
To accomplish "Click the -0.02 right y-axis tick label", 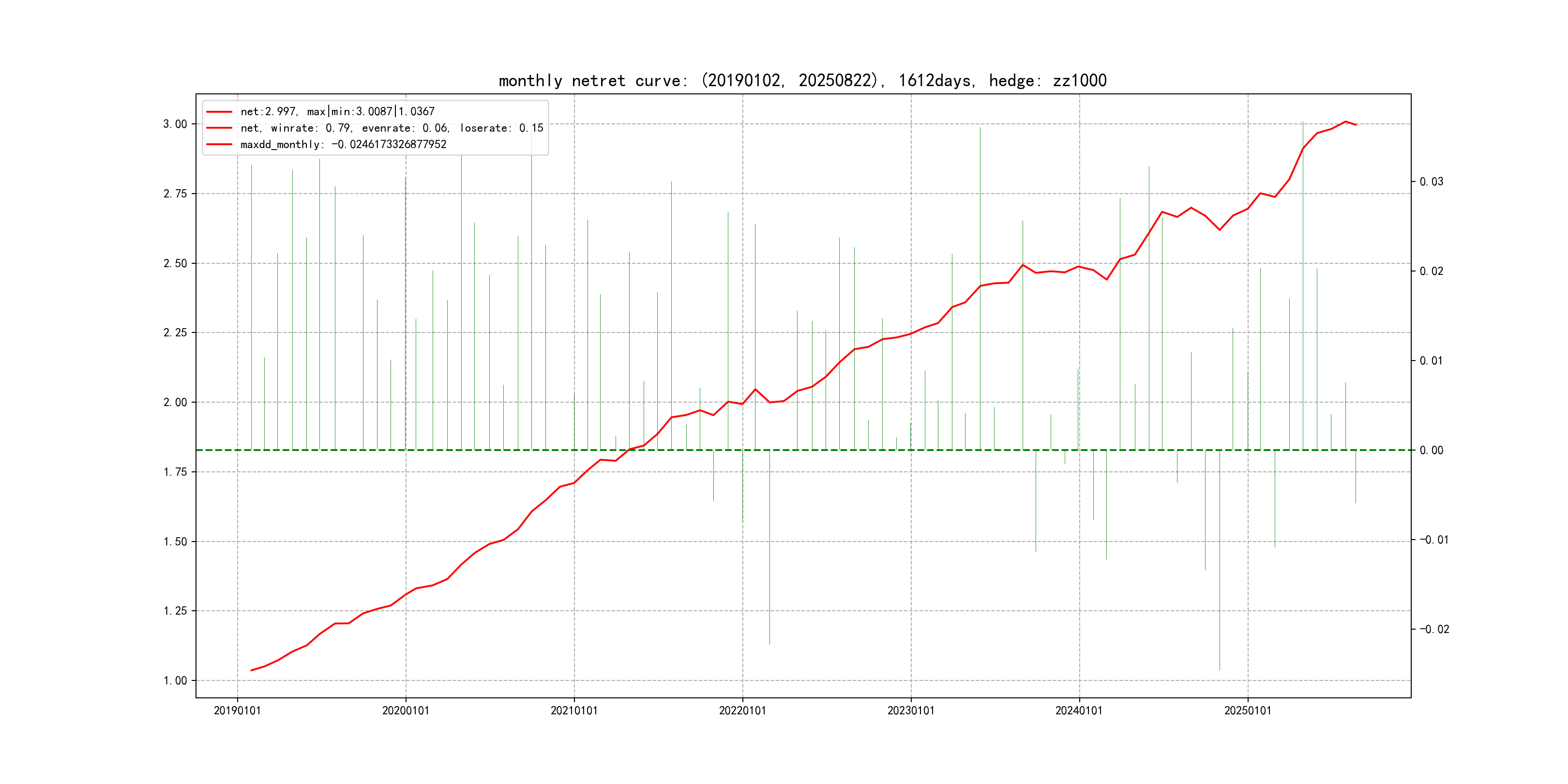I will 1434,630.
